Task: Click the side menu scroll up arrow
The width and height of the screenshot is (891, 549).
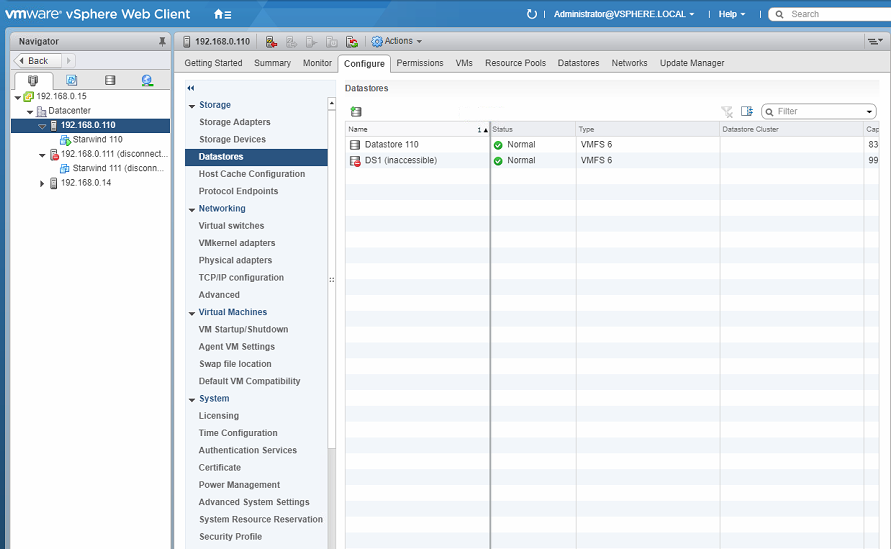Action: (x=331, y=103)
